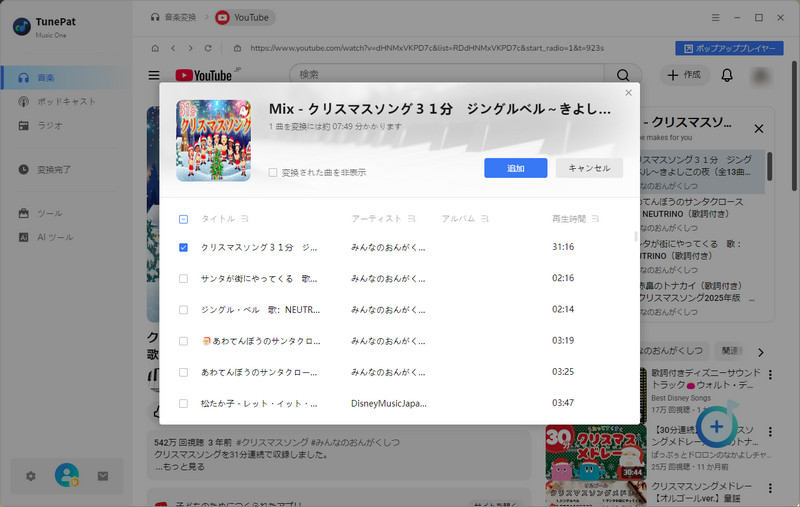Click the YouTube source tab
Screen dimensions: 800x507
click(244, 17)
